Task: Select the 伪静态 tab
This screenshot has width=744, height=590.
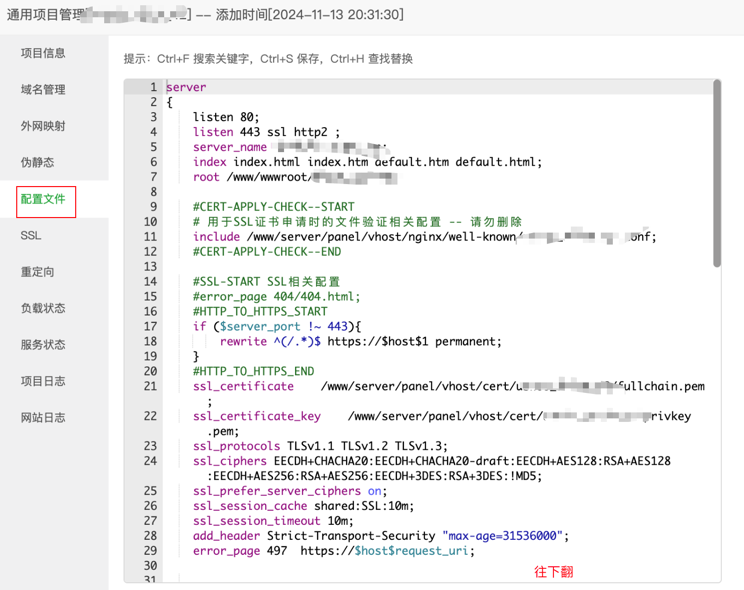Action: click(x=37, y=162)
